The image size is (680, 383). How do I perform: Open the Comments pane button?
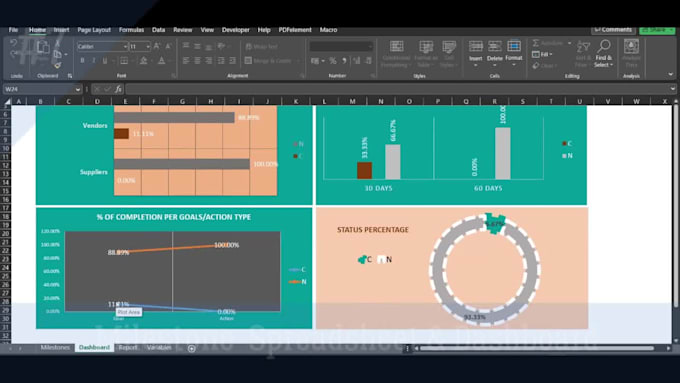[x=613, y=29]
